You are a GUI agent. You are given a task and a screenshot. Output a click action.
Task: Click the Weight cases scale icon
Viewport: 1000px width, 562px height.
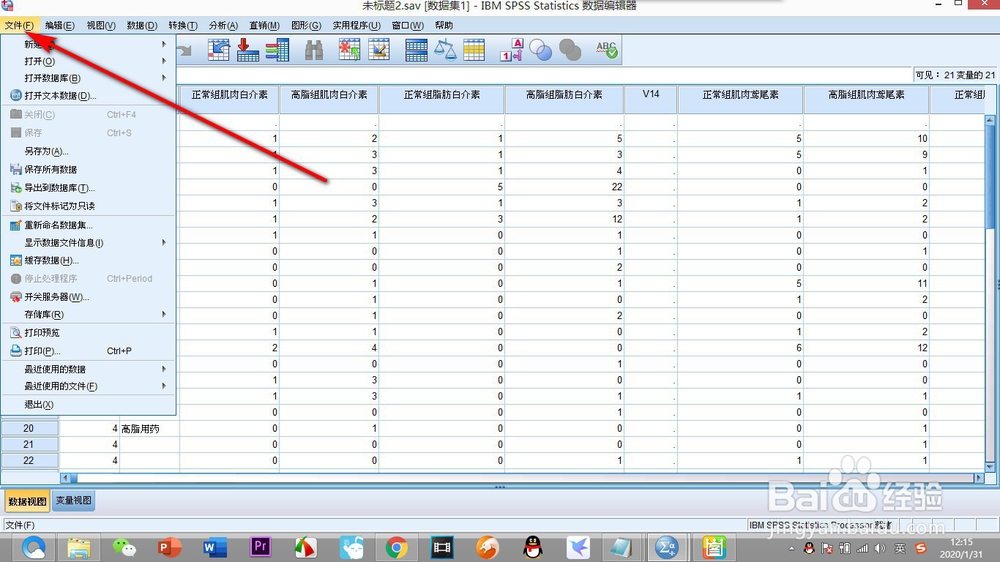click(445, 50)
